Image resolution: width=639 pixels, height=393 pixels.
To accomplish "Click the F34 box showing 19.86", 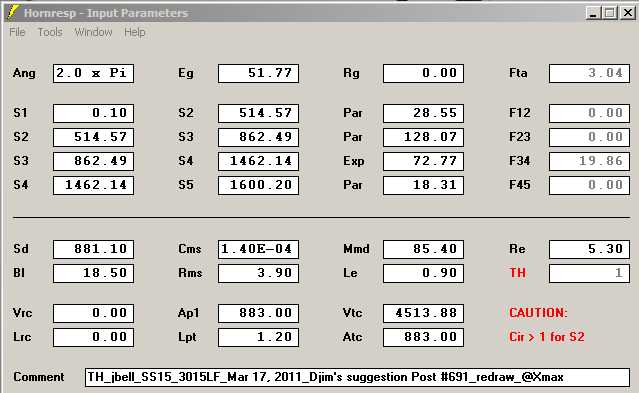I will coord(589,161).
